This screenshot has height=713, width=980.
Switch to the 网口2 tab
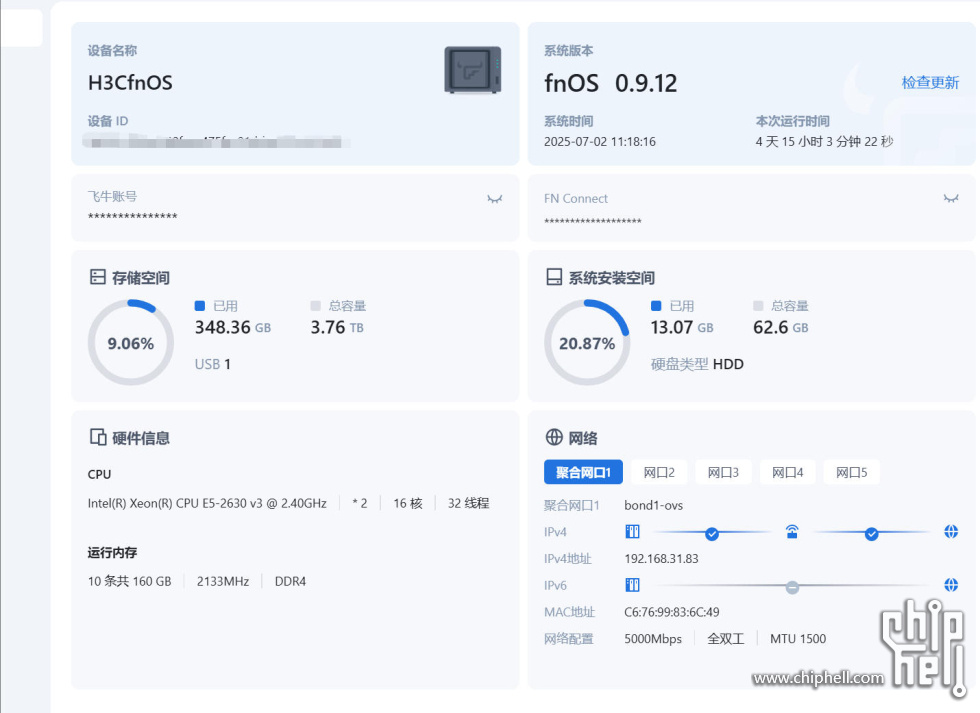[x=659, y=472]
